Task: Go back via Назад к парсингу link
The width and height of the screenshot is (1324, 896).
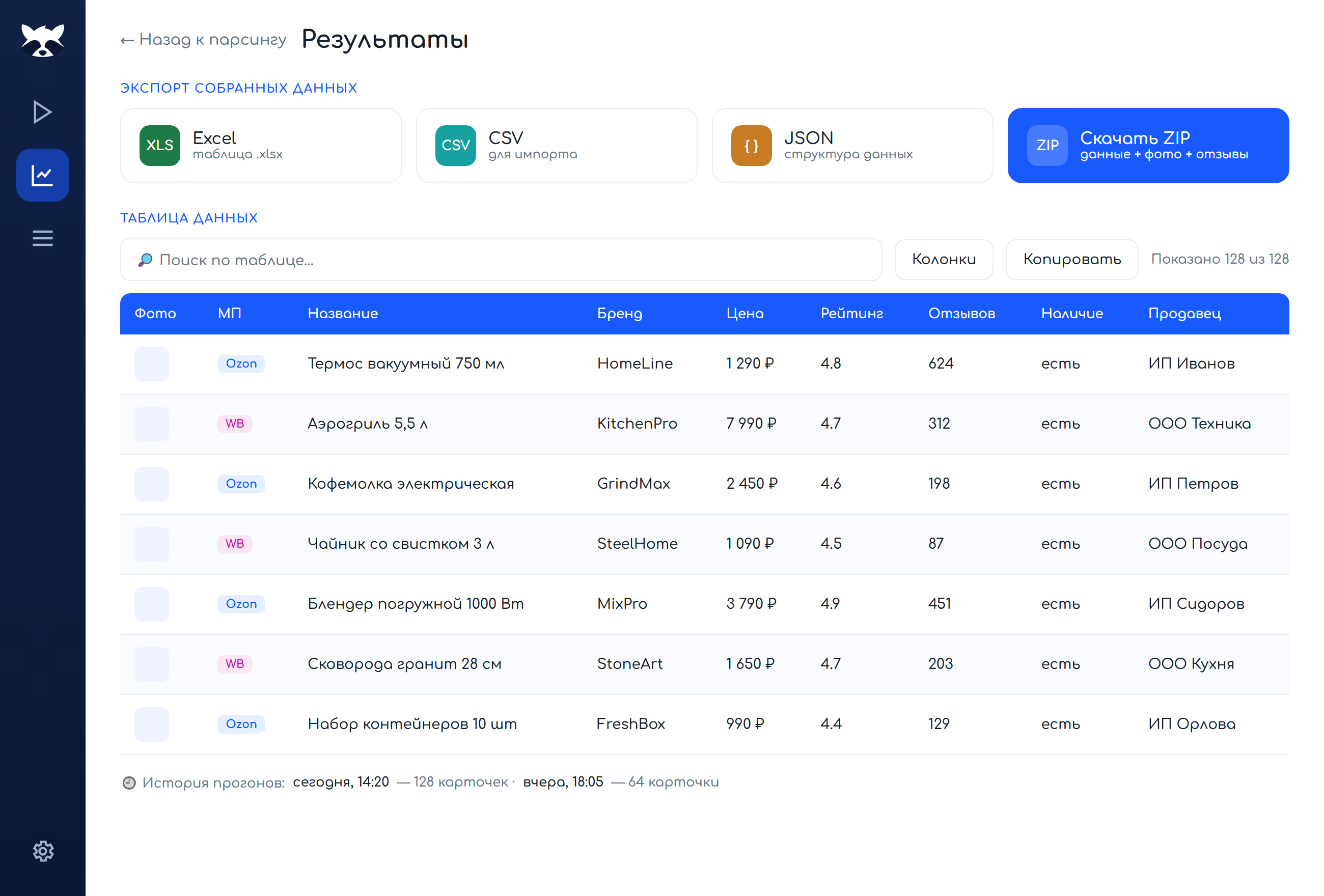Action: [x=203, y=40]
